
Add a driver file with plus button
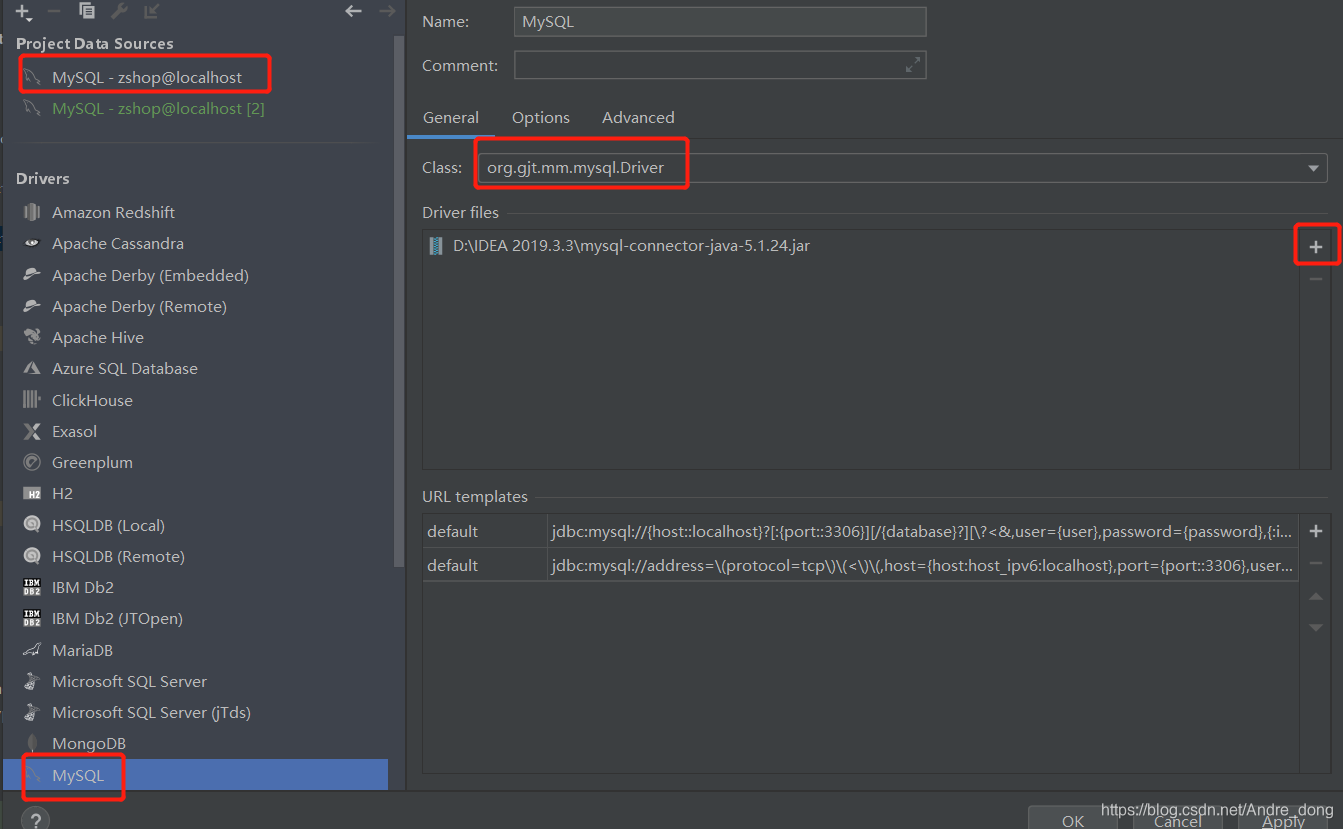[1316, 247]
